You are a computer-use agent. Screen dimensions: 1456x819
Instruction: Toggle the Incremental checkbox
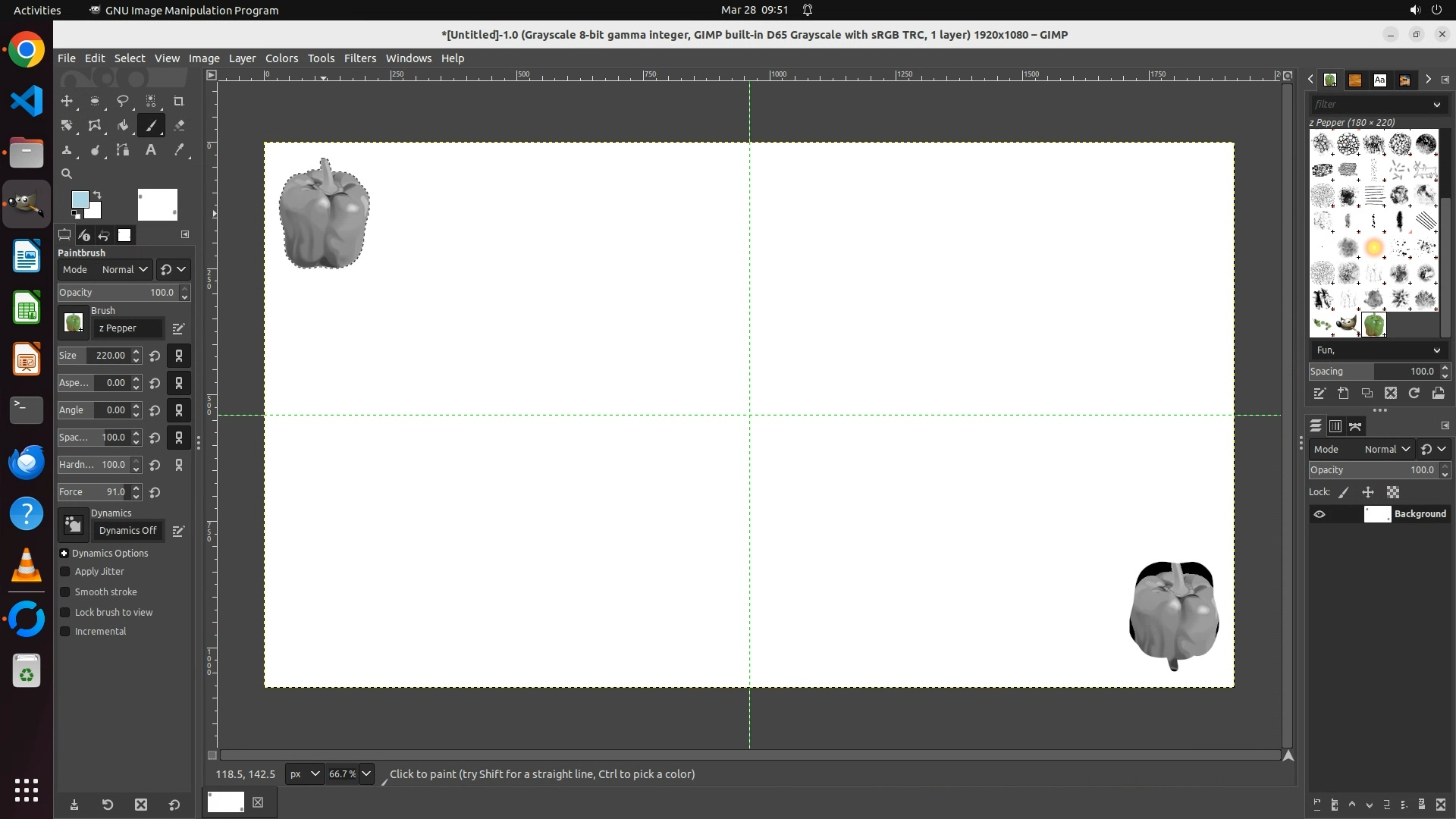(x=65, y=632)
